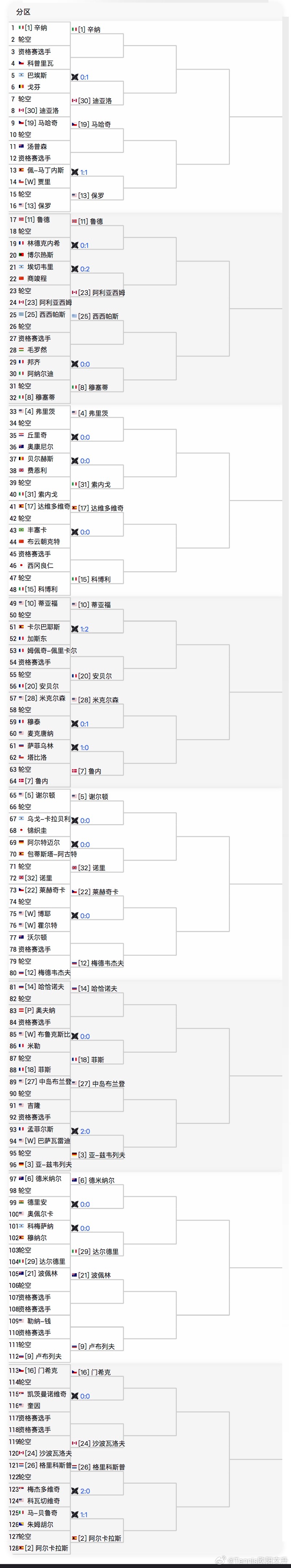Open player 塔比洛 in row 62

(36, 757)
